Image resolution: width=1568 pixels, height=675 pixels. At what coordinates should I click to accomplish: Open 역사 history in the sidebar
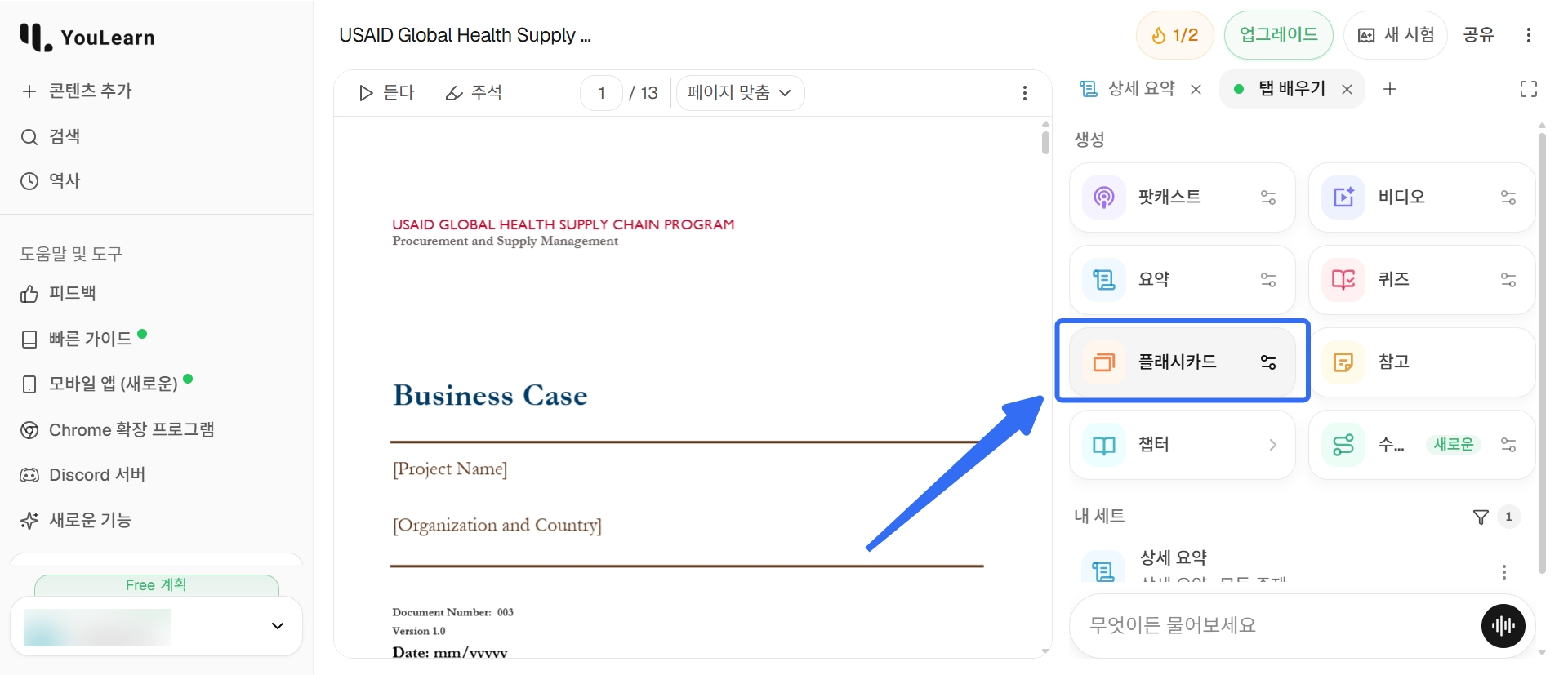[50, 180]
